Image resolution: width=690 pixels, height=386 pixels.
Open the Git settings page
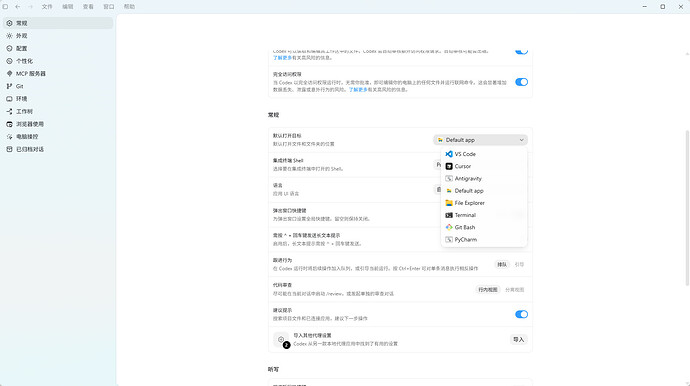click(58, 86)
